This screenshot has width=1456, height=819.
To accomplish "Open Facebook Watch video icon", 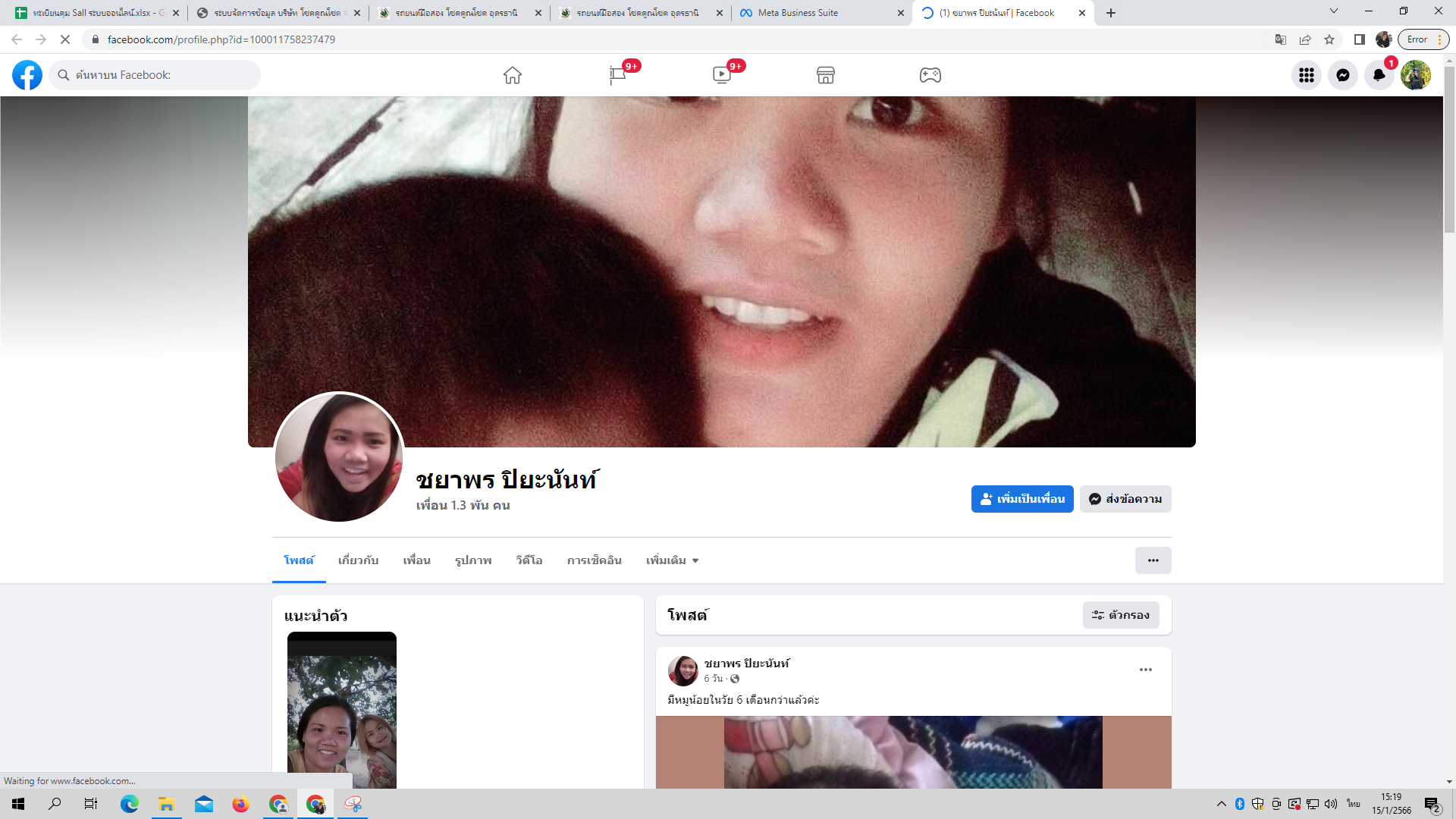I will pyautogui.click(x=721, y=75).
